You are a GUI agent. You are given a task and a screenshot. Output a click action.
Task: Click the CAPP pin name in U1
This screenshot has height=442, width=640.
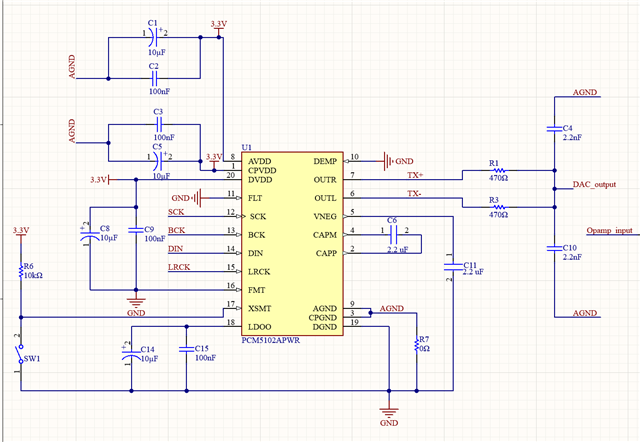(x=326, y=253)
